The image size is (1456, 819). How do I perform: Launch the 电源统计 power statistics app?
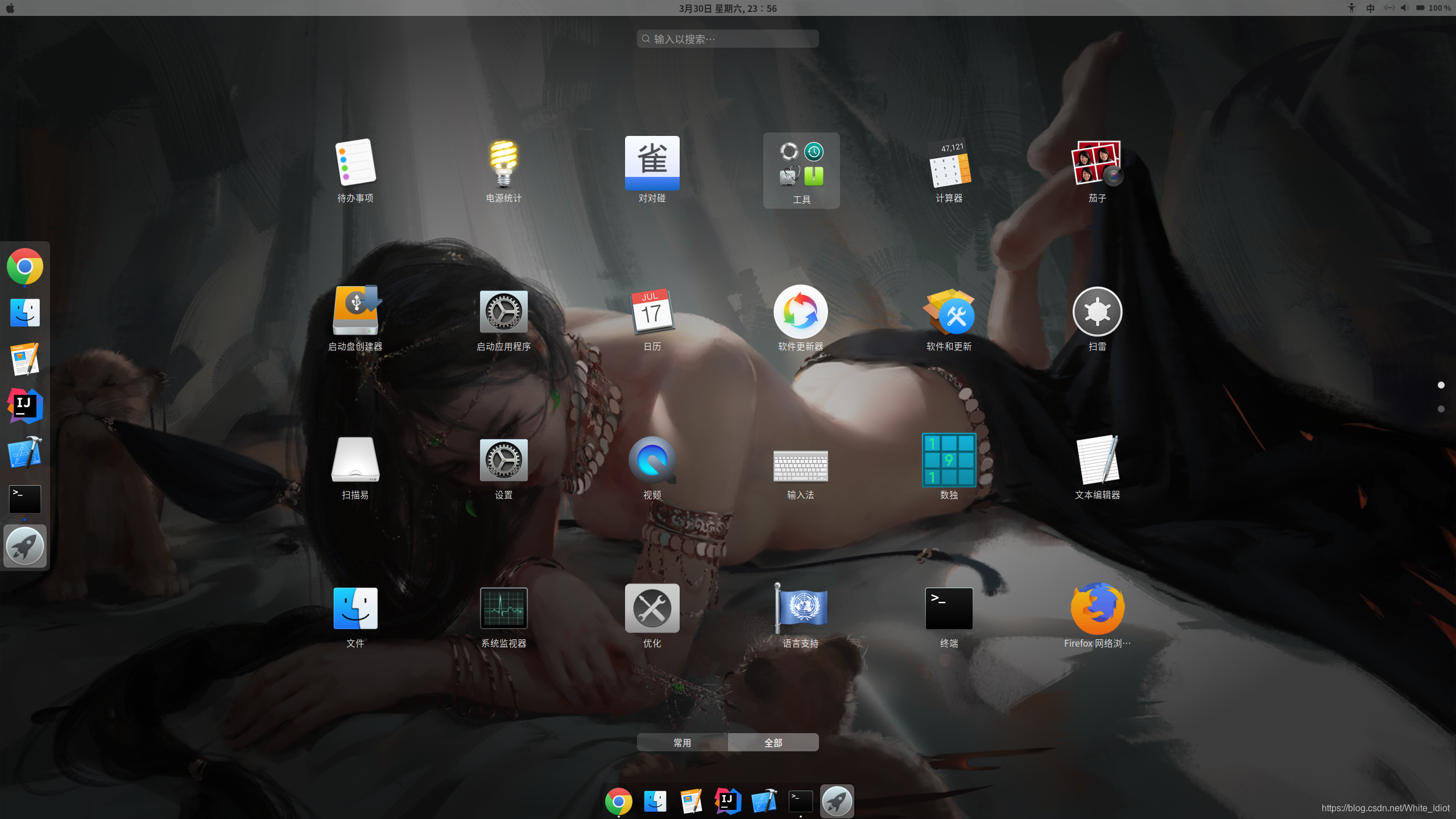click(503, 164)
